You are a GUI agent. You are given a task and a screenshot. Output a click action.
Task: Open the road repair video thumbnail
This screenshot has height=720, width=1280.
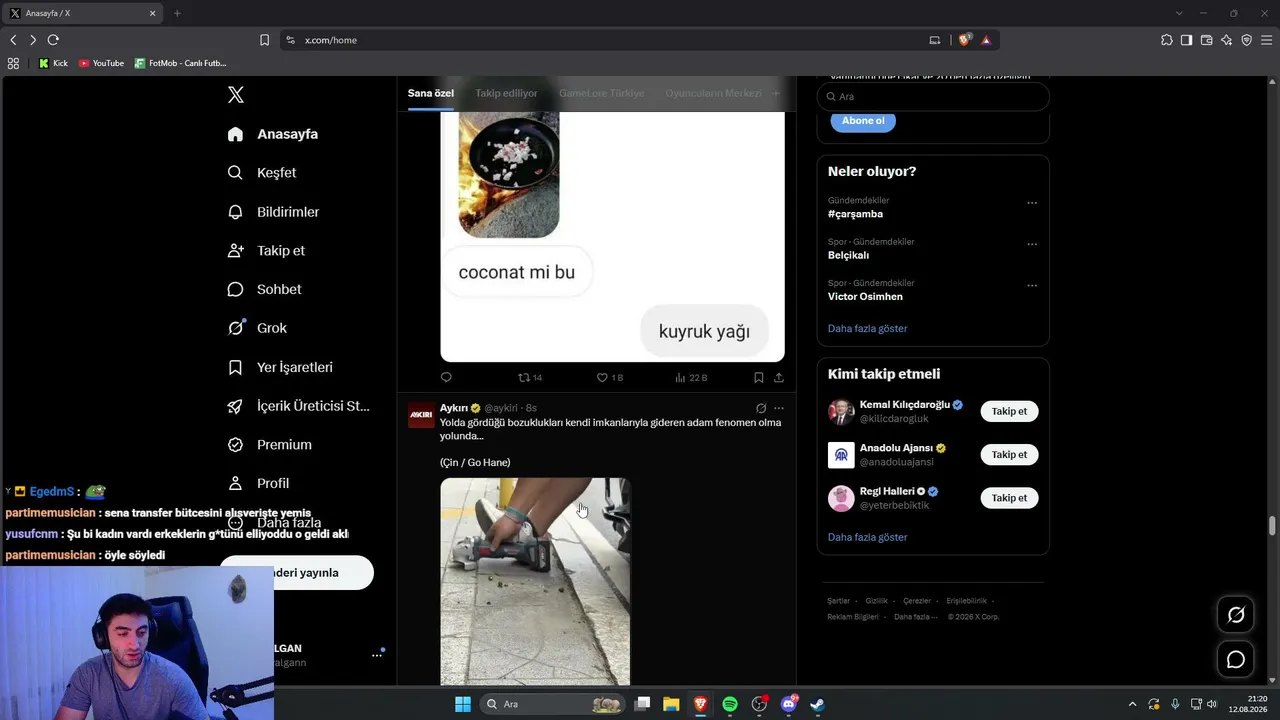(x=535, y=581)
